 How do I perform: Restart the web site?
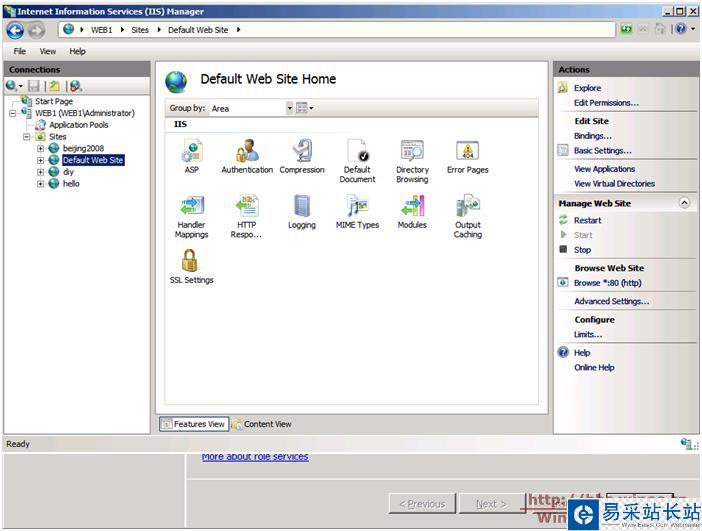pos(587,220)
